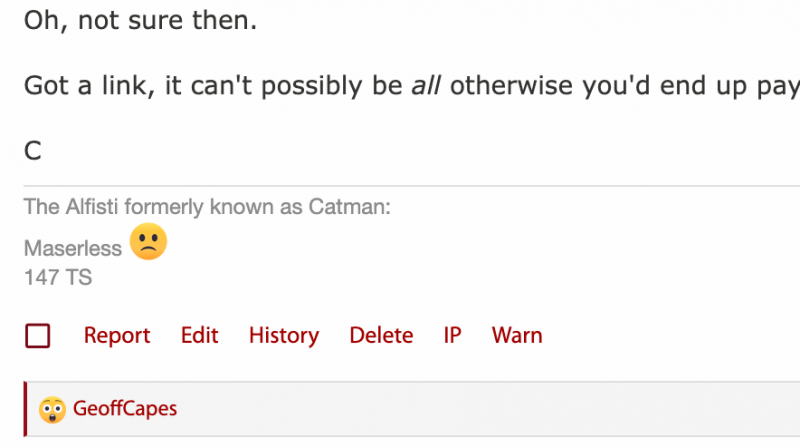Report this post
Image resolution: width=800 pixels, height=448 pixels.
[117, 336]
